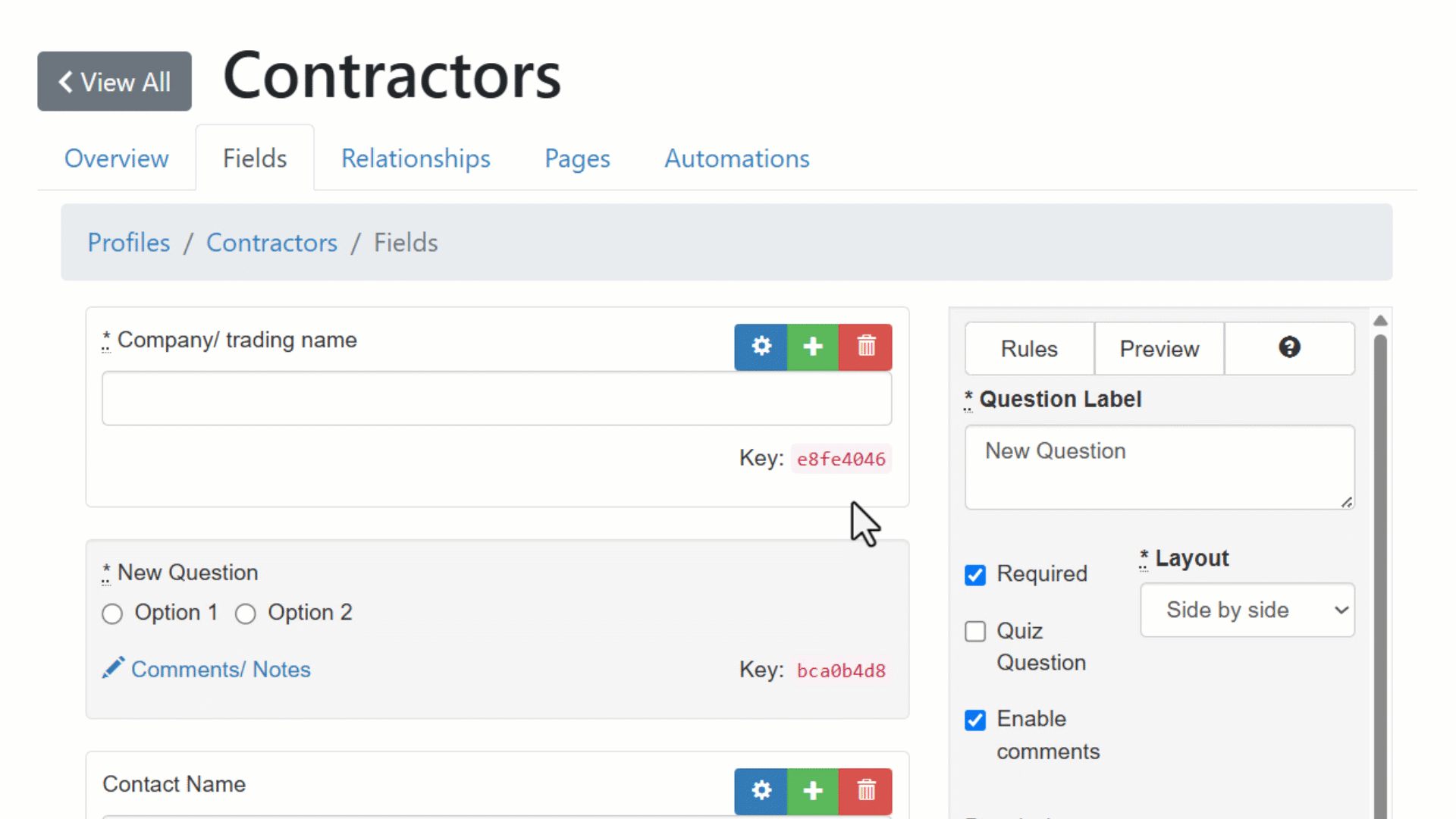1456x819 pixels.
Task: Toggle the Enable comments checkbox
Action: tap(975, 720)
